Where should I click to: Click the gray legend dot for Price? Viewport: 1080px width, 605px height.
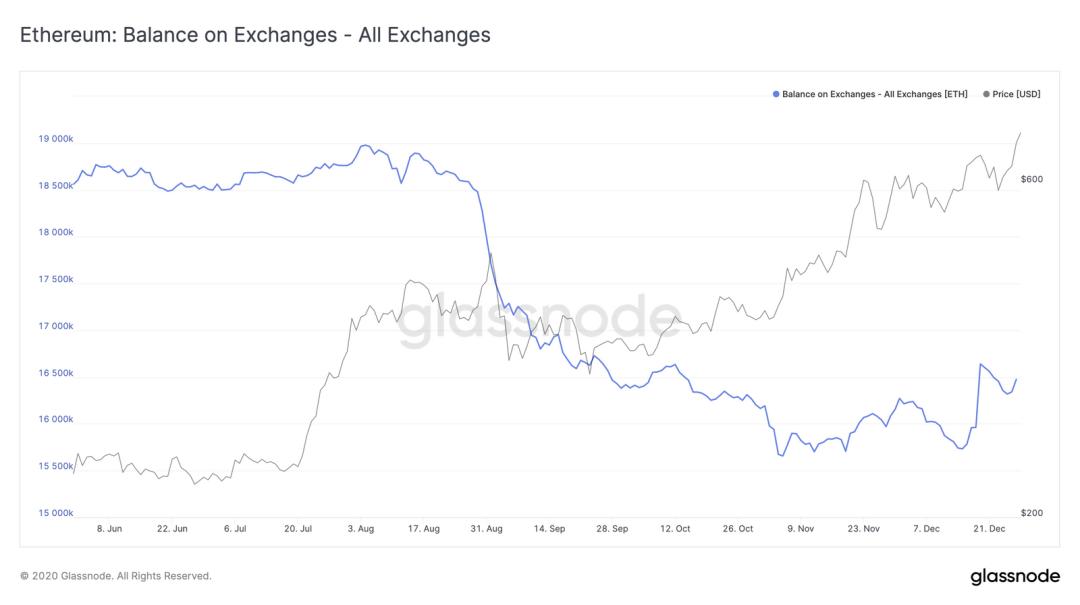click(986, 94)
